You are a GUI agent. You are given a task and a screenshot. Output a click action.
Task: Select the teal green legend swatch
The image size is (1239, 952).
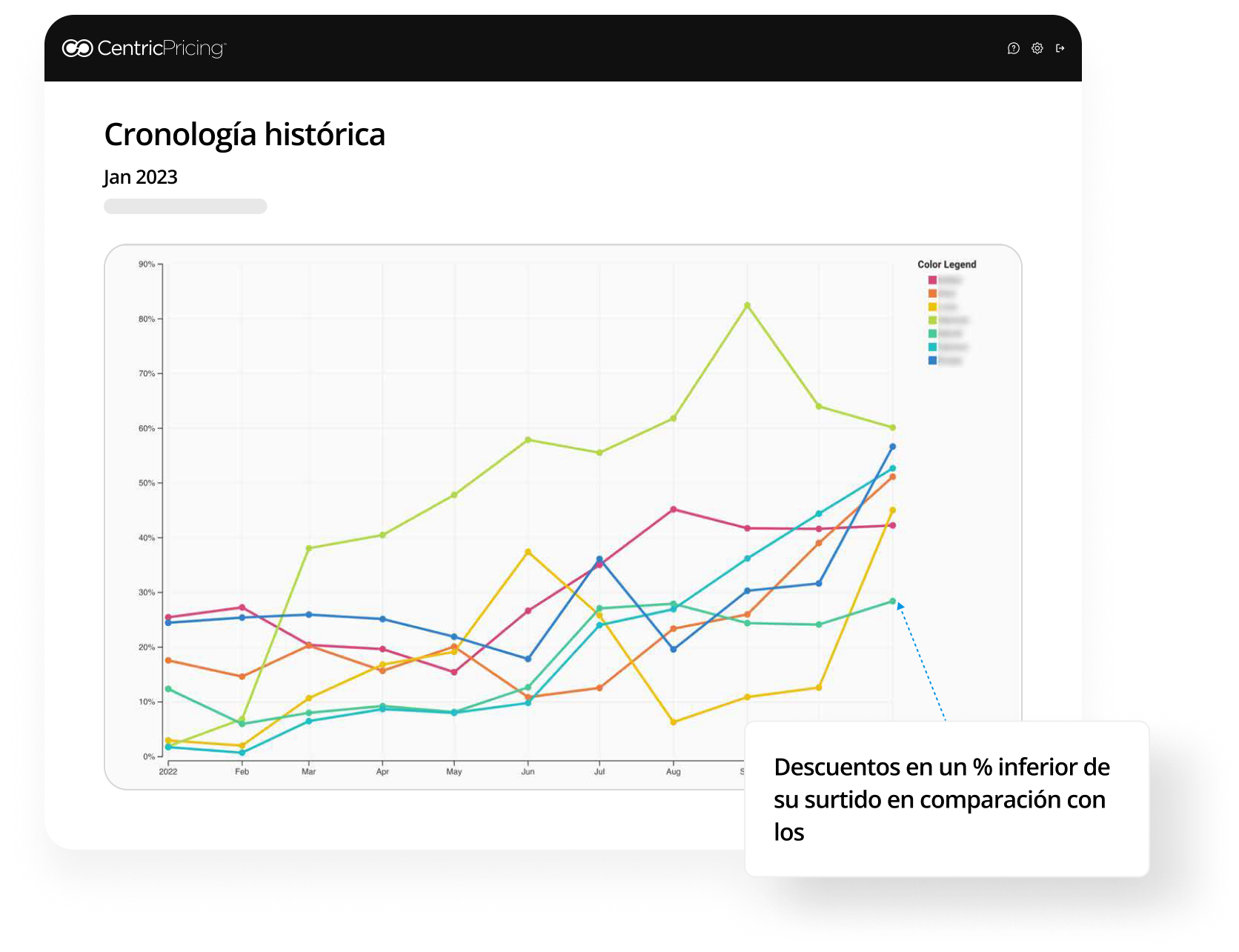coord(932,333)
